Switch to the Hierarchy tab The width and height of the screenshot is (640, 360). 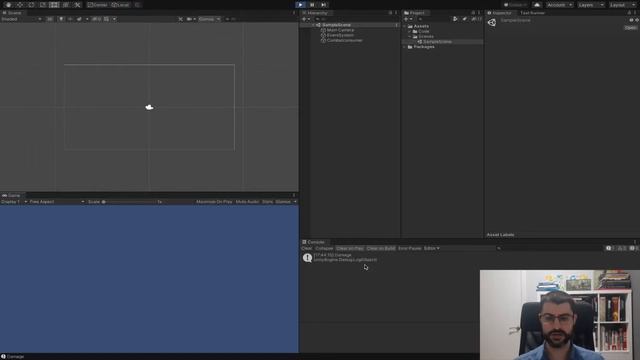pos(316,13)
